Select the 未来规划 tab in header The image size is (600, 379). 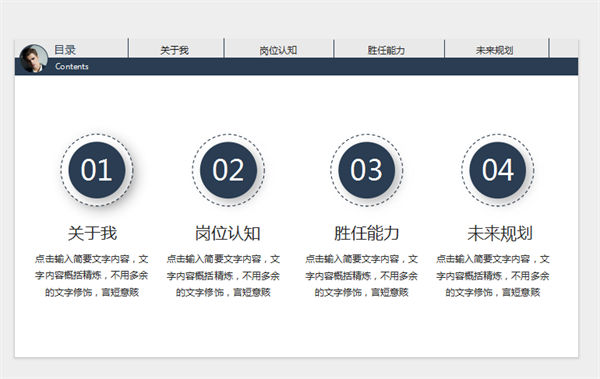click(x=494, y=50)
